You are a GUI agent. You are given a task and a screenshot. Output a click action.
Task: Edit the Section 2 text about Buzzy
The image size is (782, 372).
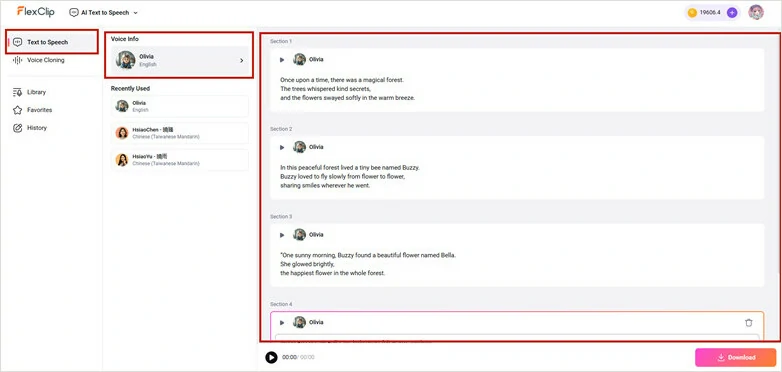(350, 177)
